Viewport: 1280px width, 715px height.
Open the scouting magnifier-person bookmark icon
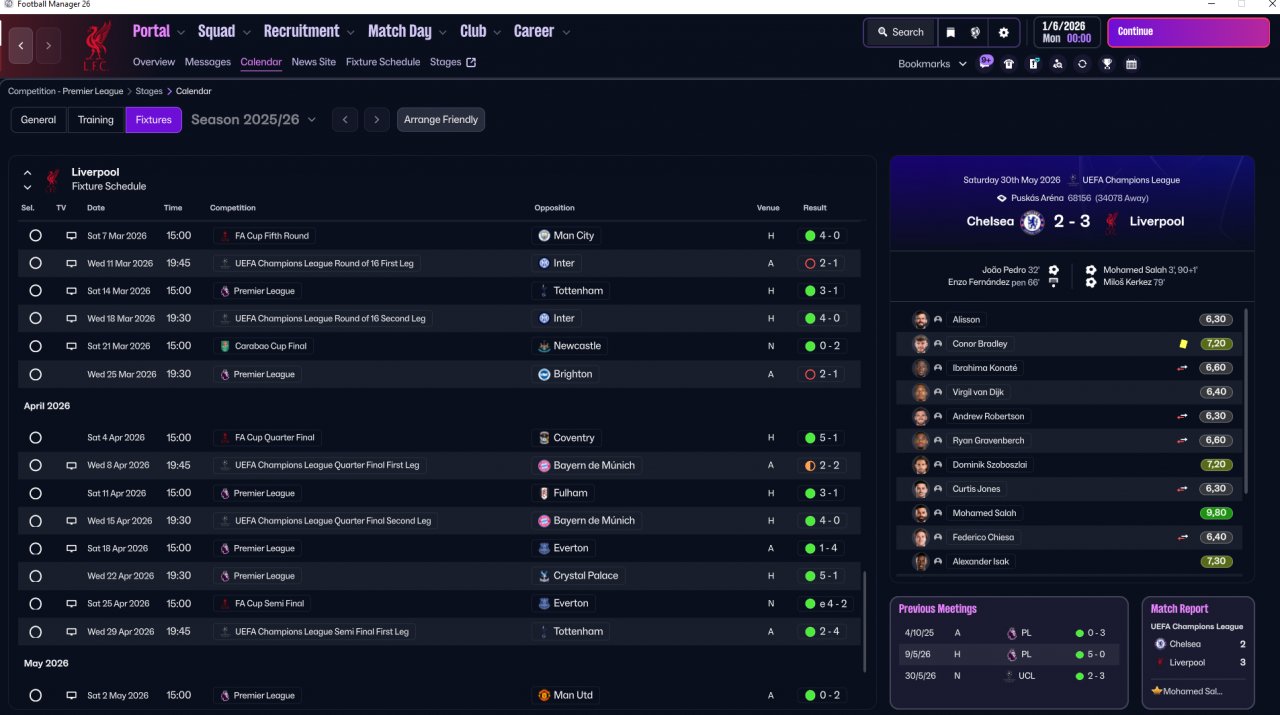tap(1058, 64)
